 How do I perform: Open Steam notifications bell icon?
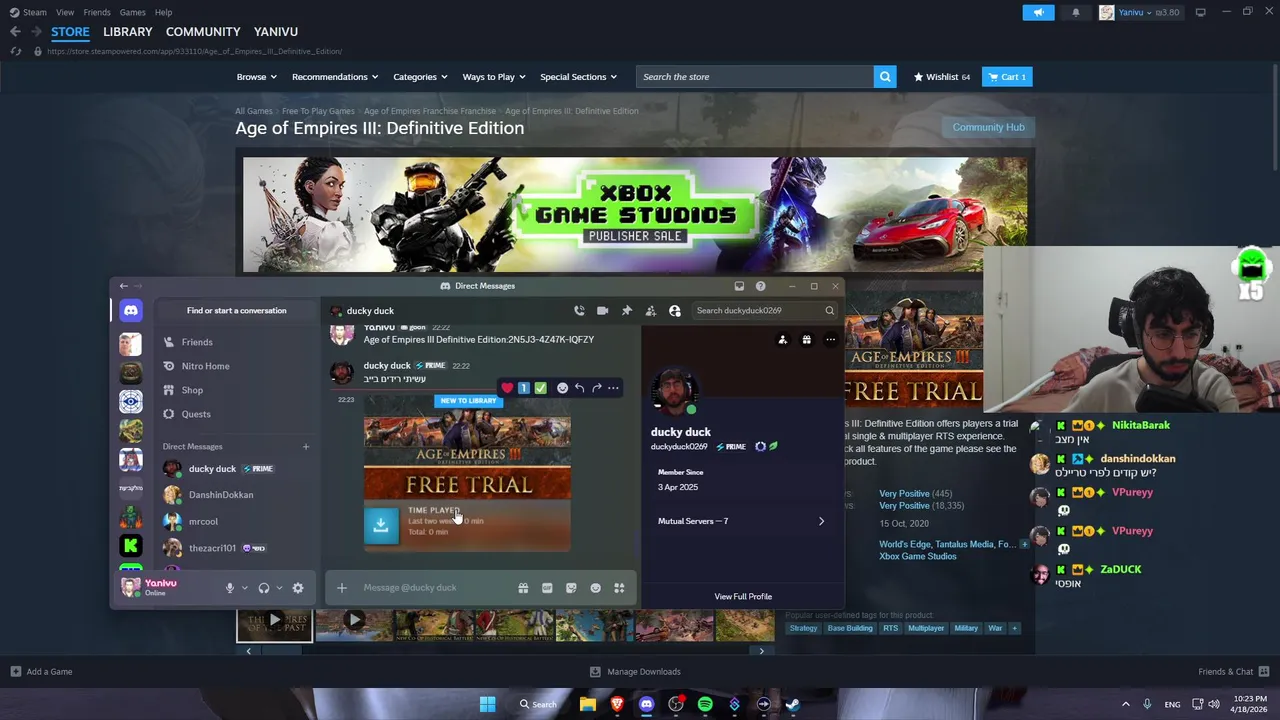(1076, 13)
